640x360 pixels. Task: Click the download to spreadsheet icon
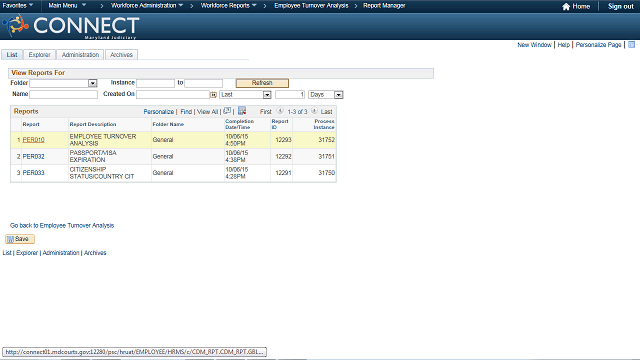pyautogui.click(x=242, y=111)
